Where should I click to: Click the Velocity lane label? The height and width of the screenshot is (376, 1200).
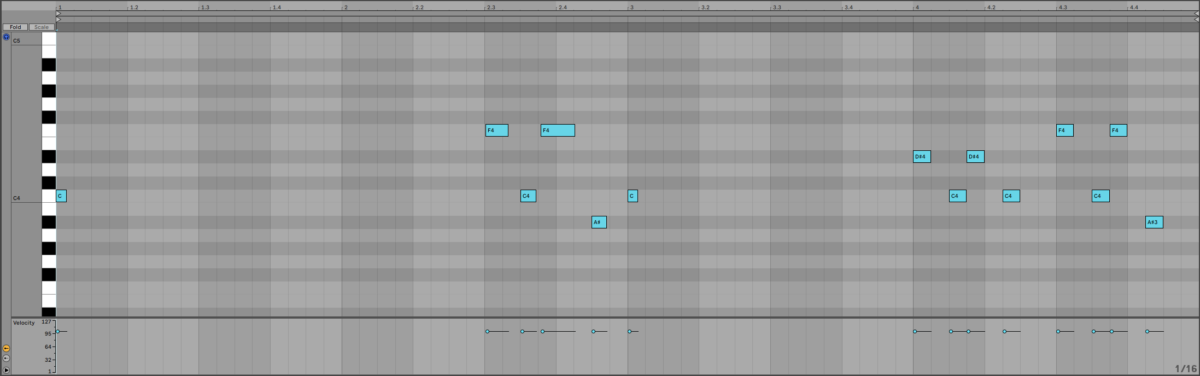[x=23, y=323]
